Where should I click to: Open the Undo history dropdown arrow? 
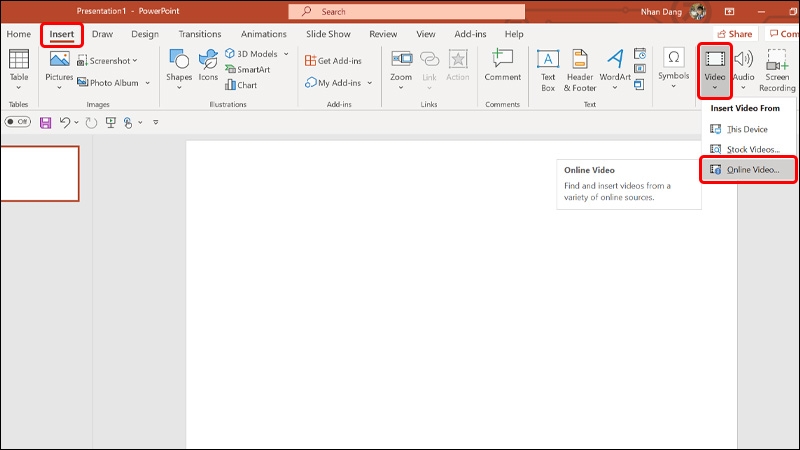tap(76, 122)
